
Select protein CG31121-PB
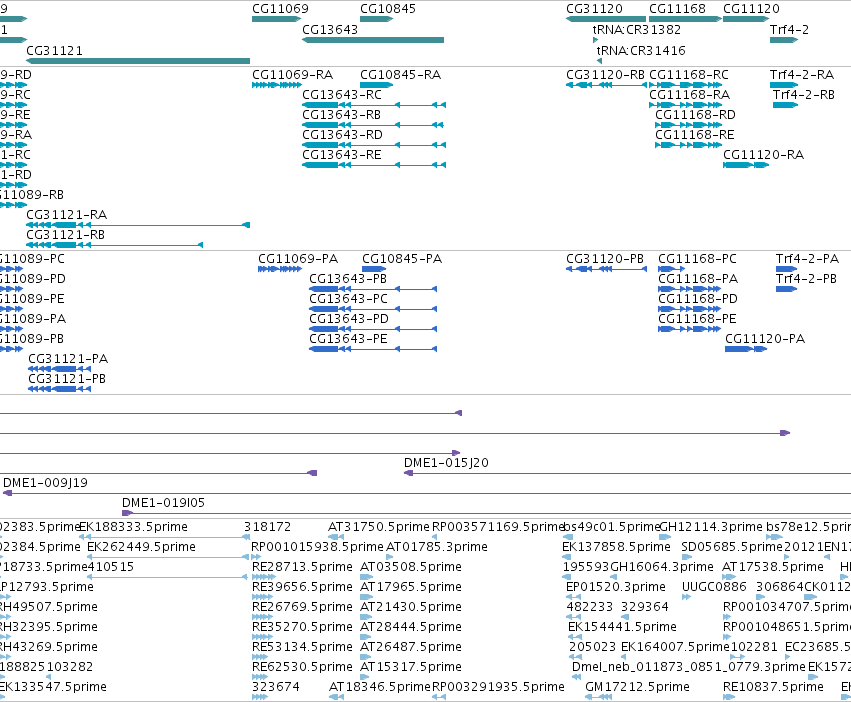click(67, 380)
